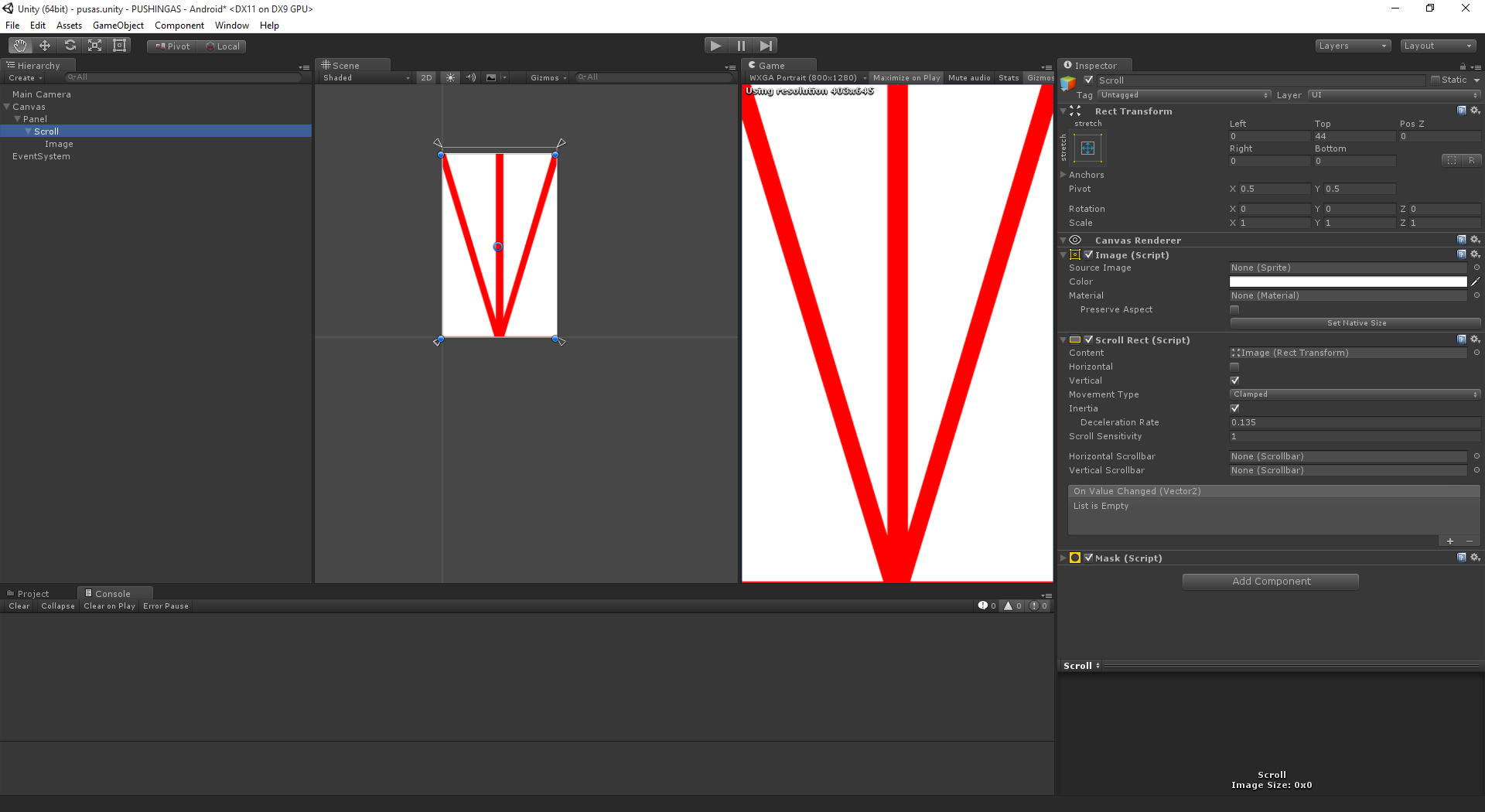The image size is (1485, 812).
Task: Open the Window menu
Action: point(232,26)
